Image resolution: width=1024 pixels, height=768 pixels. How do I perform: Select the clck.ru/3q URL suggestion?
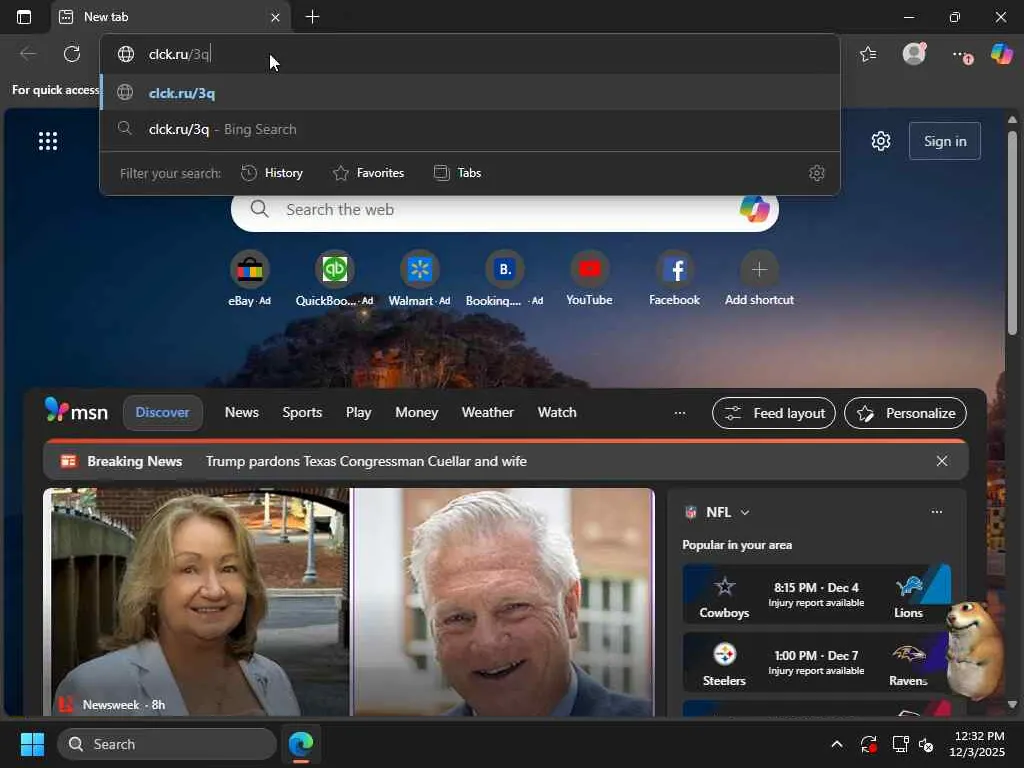click(x=470, y=93)
